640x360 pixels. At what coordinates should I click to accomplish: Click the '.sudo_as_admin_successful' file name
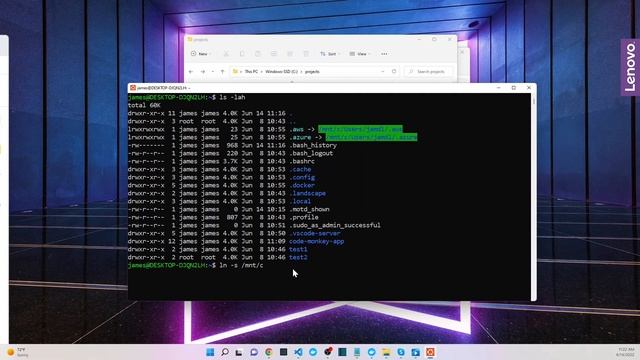point(335,225)
